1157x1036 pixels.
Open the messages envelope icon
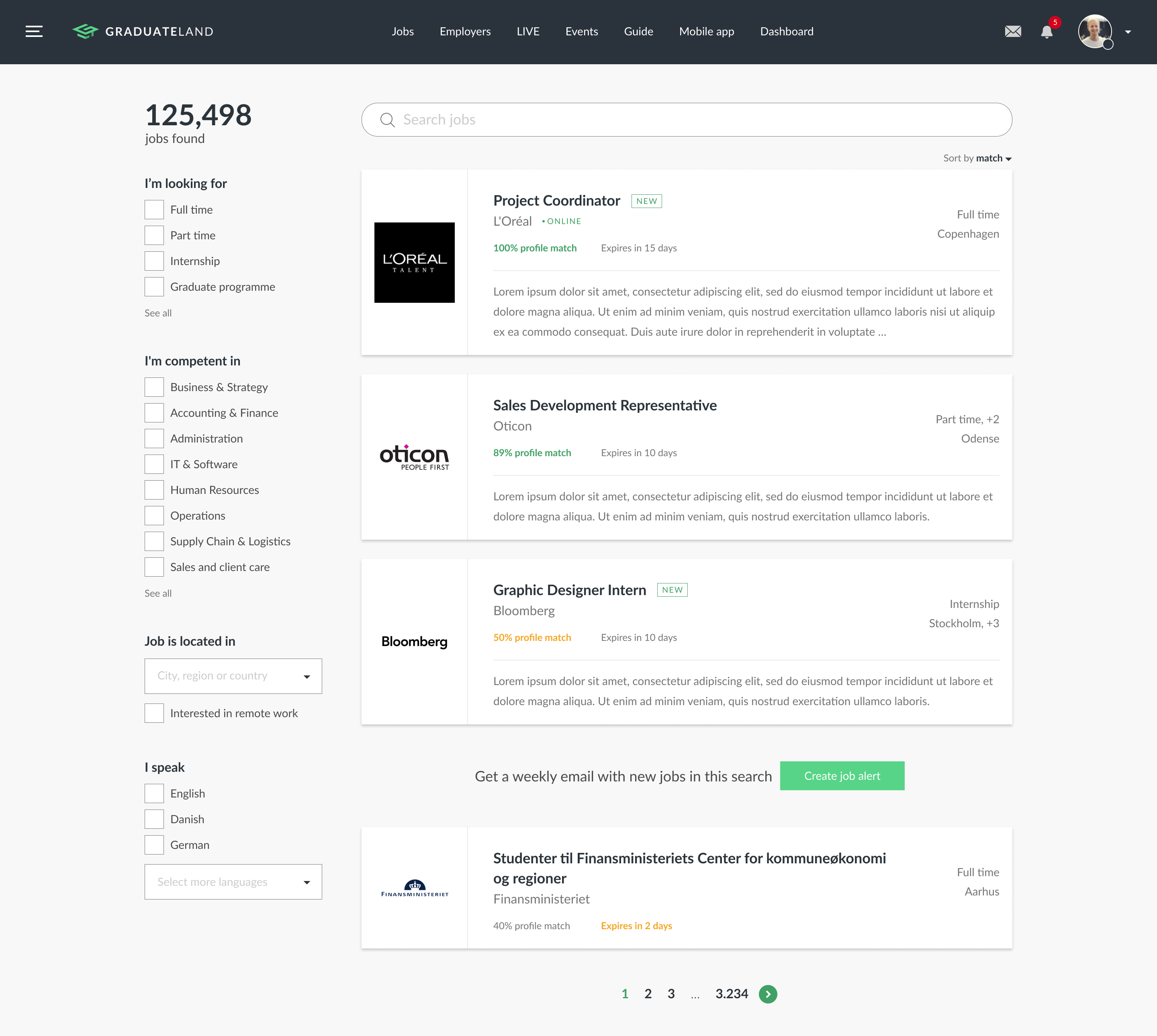(x=1013, y=32)
